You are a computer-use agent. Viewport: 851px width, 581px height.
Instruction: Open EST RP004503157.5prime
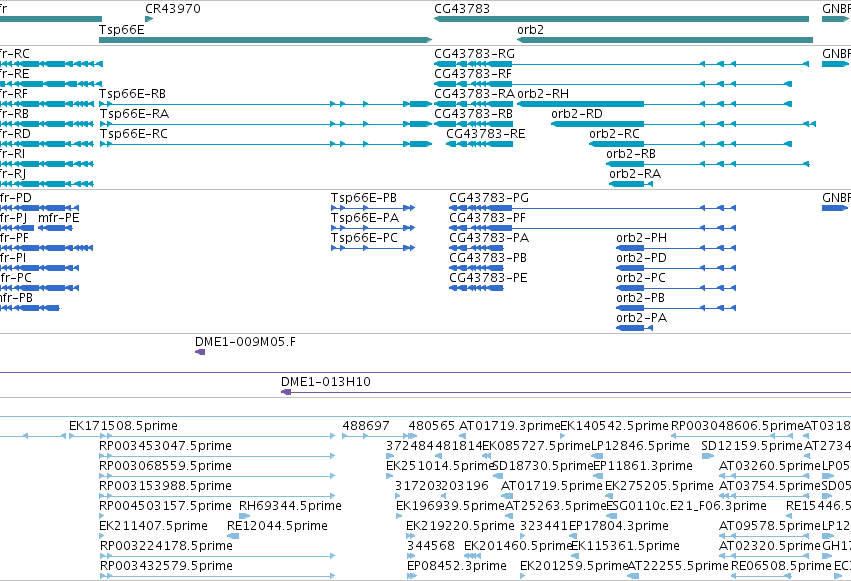(165, 506)
